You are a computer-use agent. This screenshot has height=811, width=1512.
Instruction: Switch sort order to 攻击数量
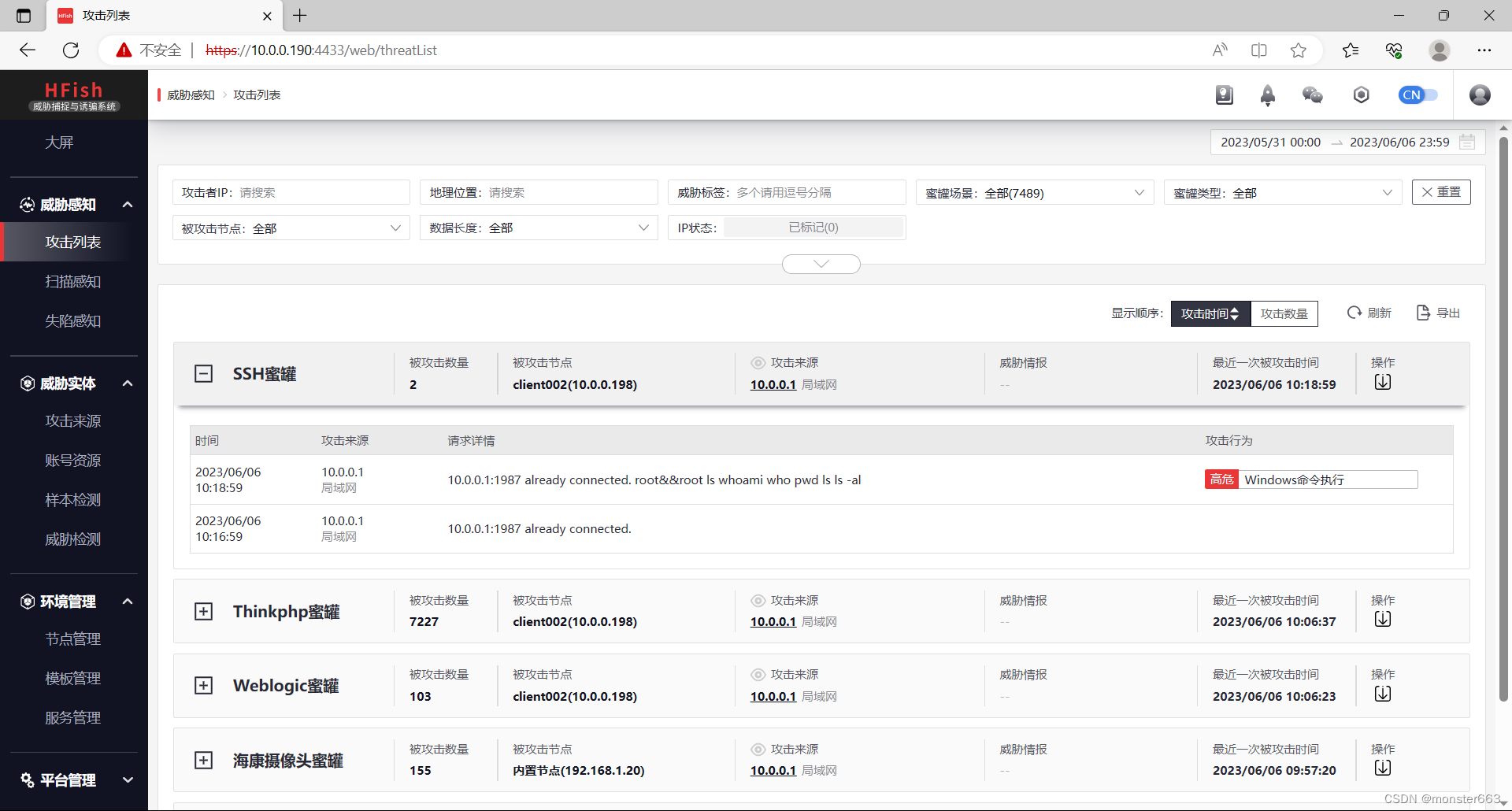coord(1284,313)
